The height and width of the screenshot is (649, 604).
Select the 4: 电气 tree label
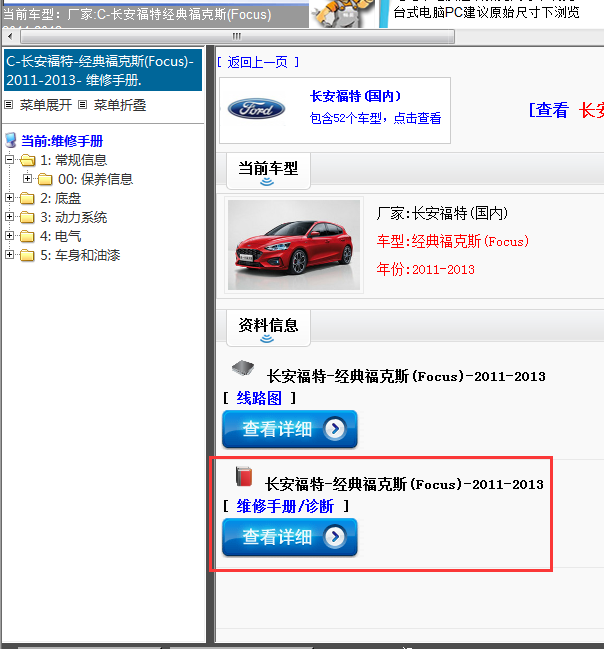pos(60,236)
